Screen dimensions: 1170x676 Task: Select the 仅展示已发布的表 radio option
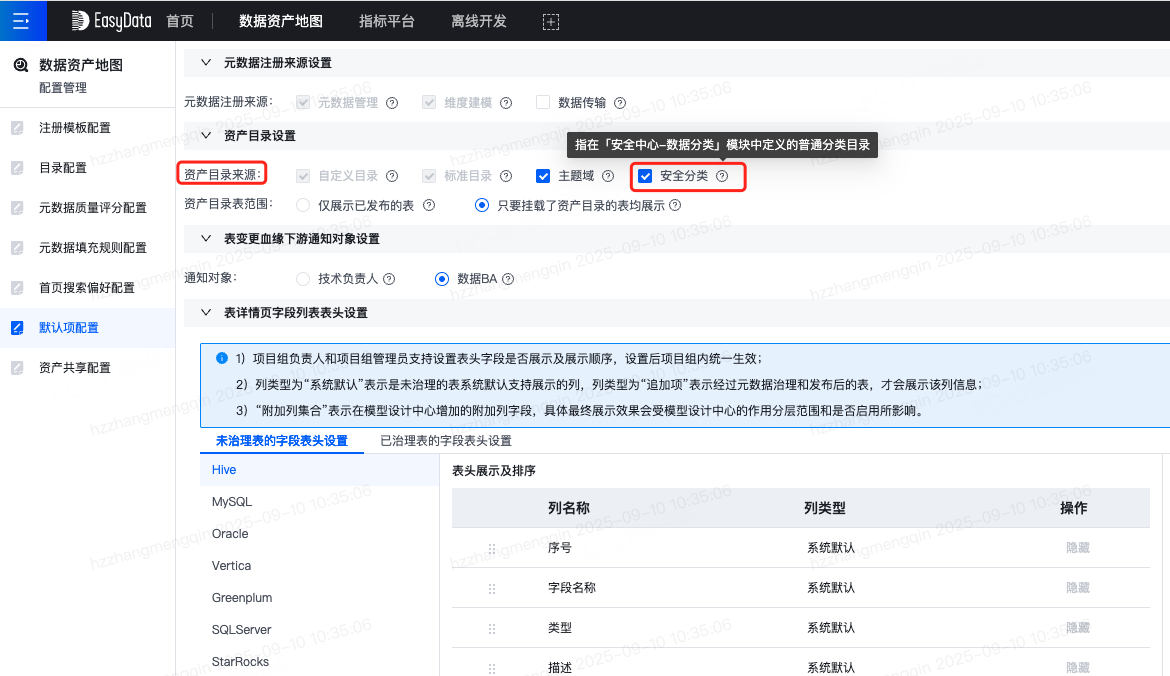[x=303, y=205]
